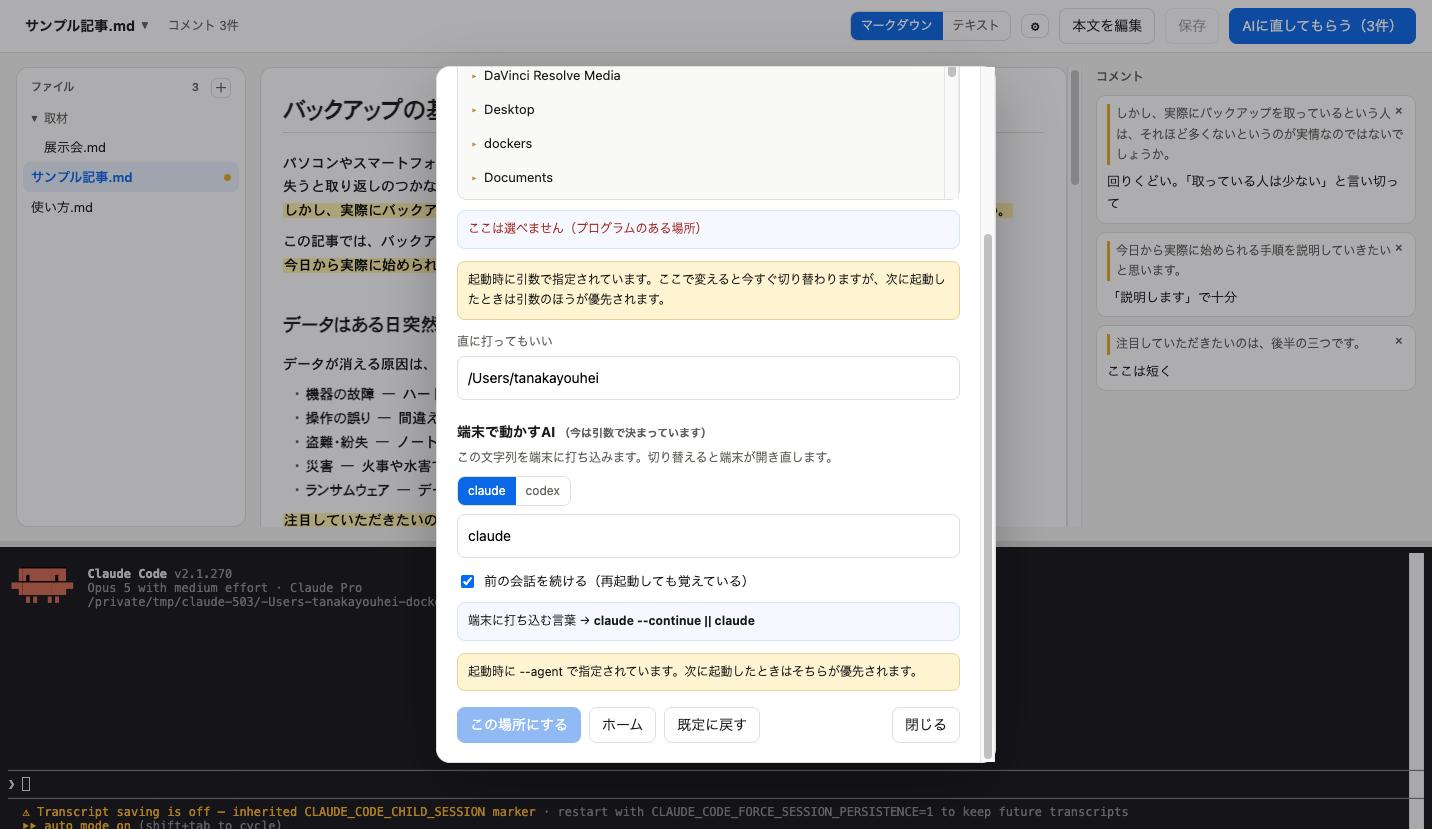Viewport: 1432px width, 829px height.
Task: Click the コメント 3件 label in header
Action: click(203, 25)
